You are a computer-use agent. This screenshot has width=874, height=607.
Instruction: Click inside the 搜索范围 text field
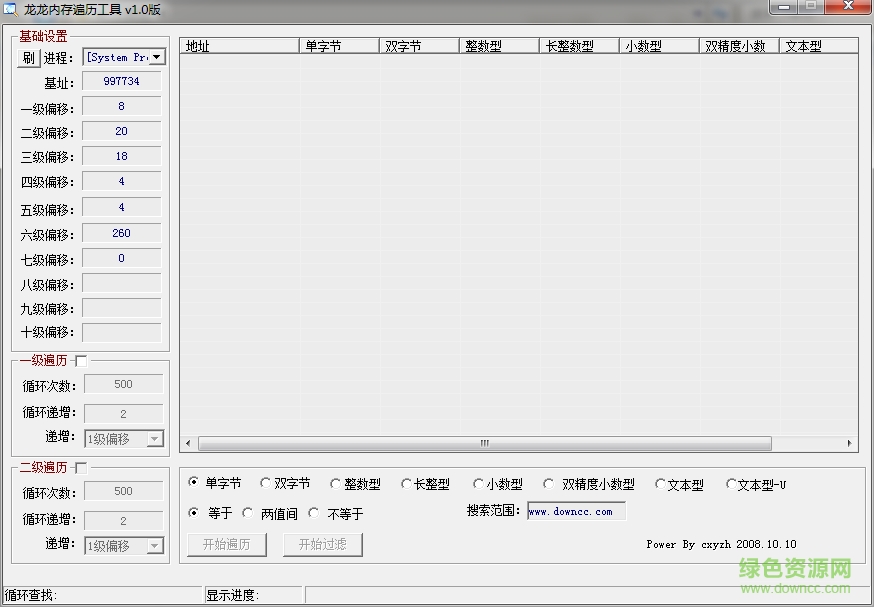575,510
